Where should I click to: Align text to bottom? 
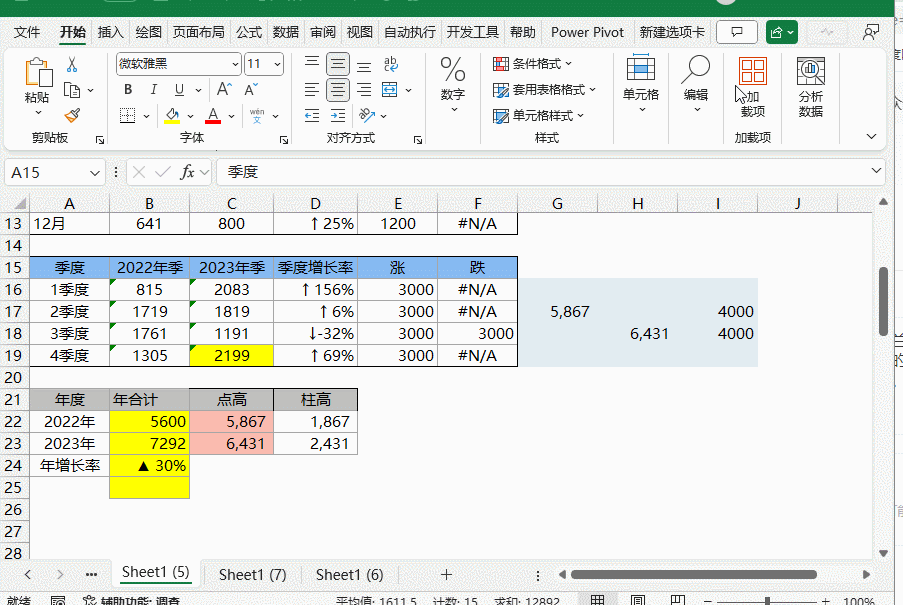point(364,66)
